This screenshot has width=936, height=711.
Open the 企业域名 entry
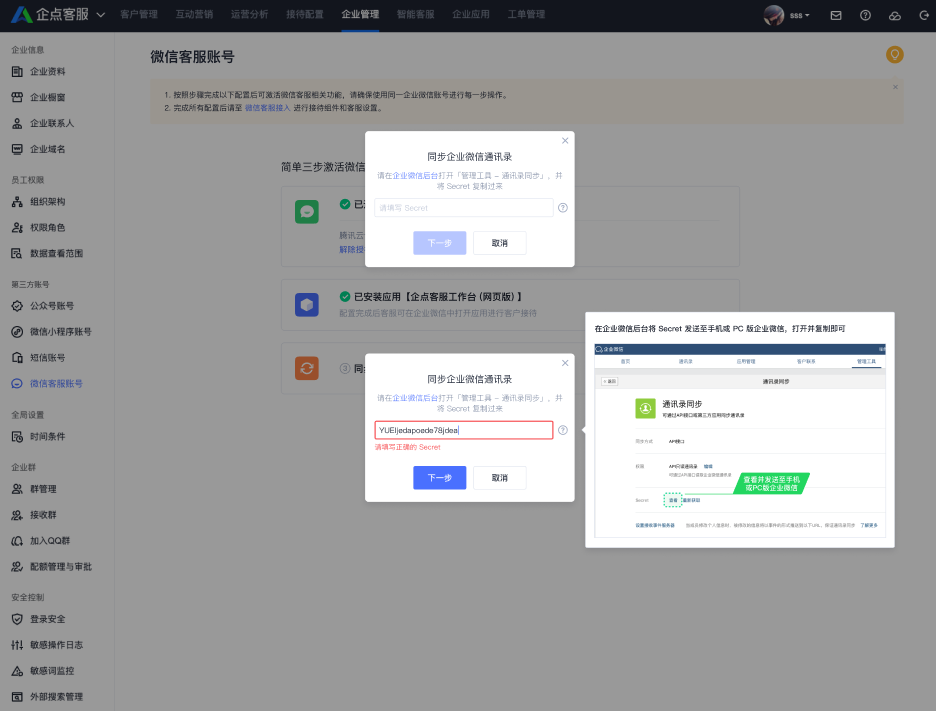click(x=48, y=149)
